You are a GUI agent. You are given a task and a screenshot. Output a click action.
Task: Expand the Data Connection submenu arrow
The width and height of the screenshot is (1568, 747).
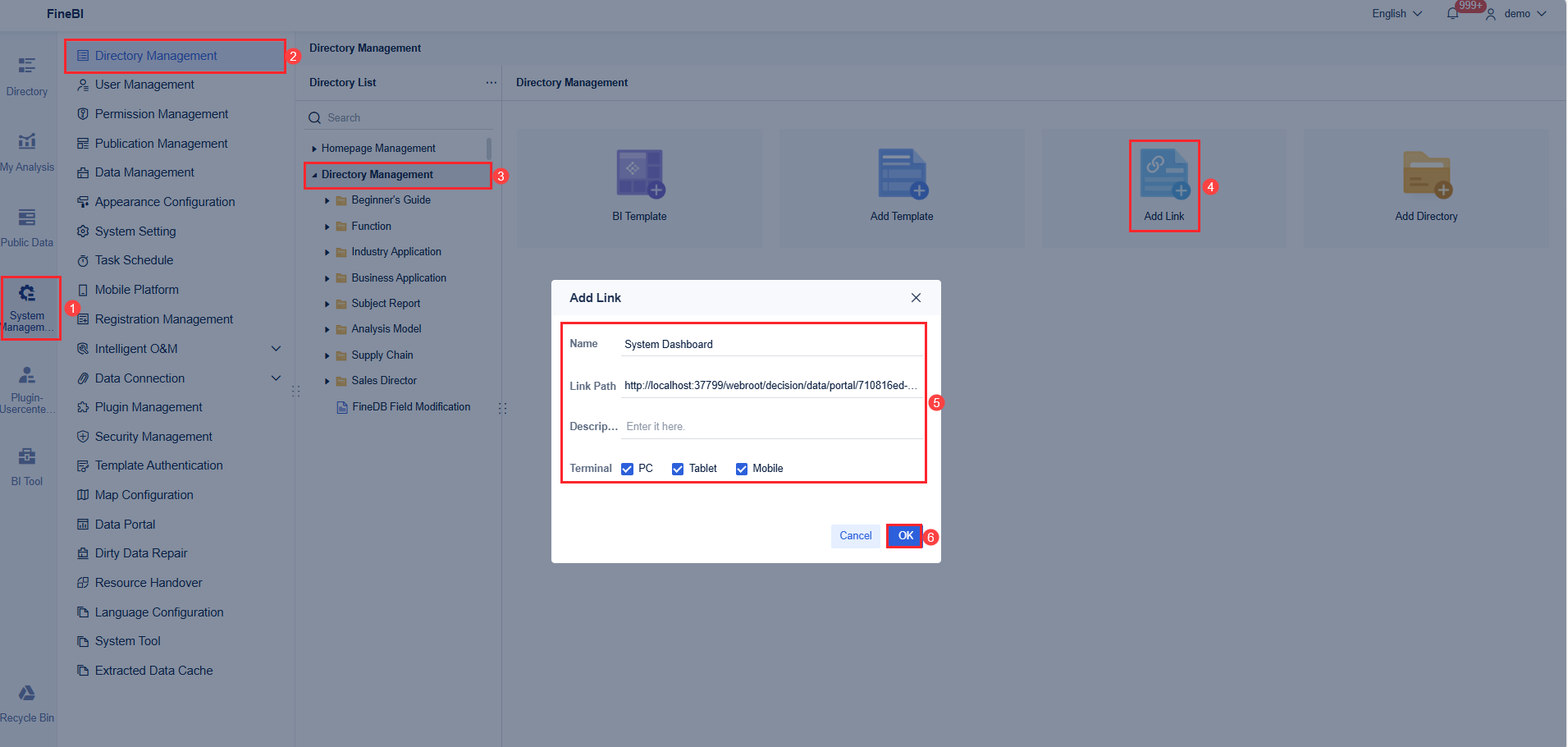pos(277,378)
